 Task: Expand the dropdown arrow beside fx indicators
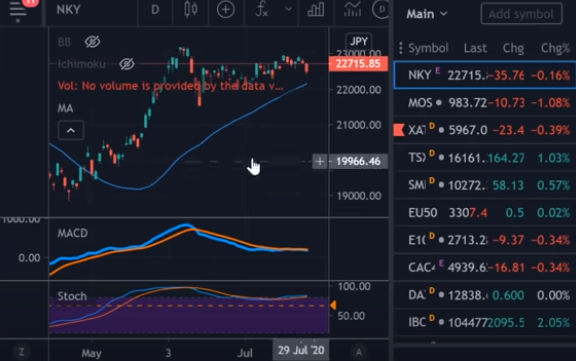(x=289, y=9)
